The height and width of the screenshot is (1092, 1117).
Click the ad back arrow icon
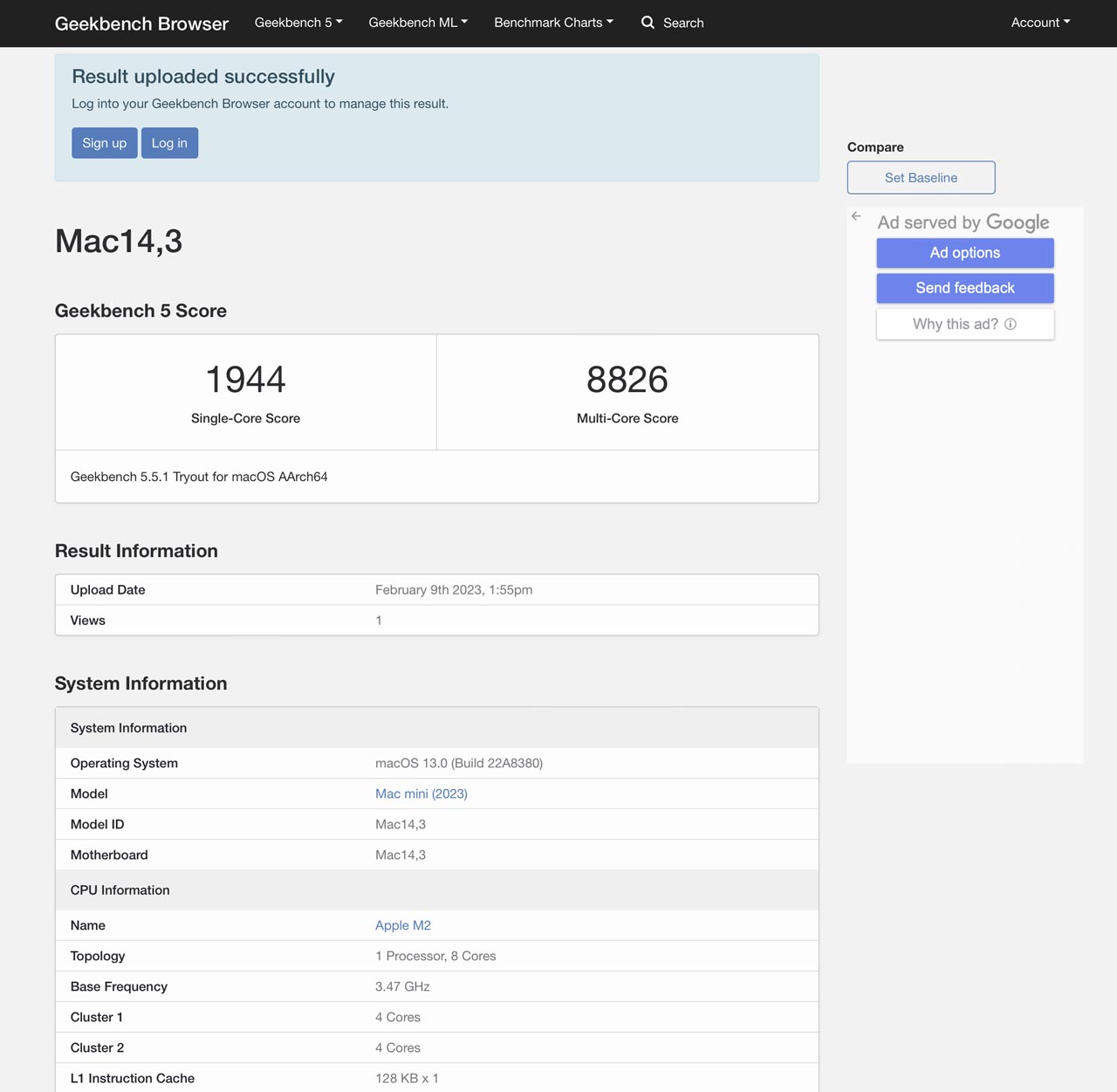856,216
